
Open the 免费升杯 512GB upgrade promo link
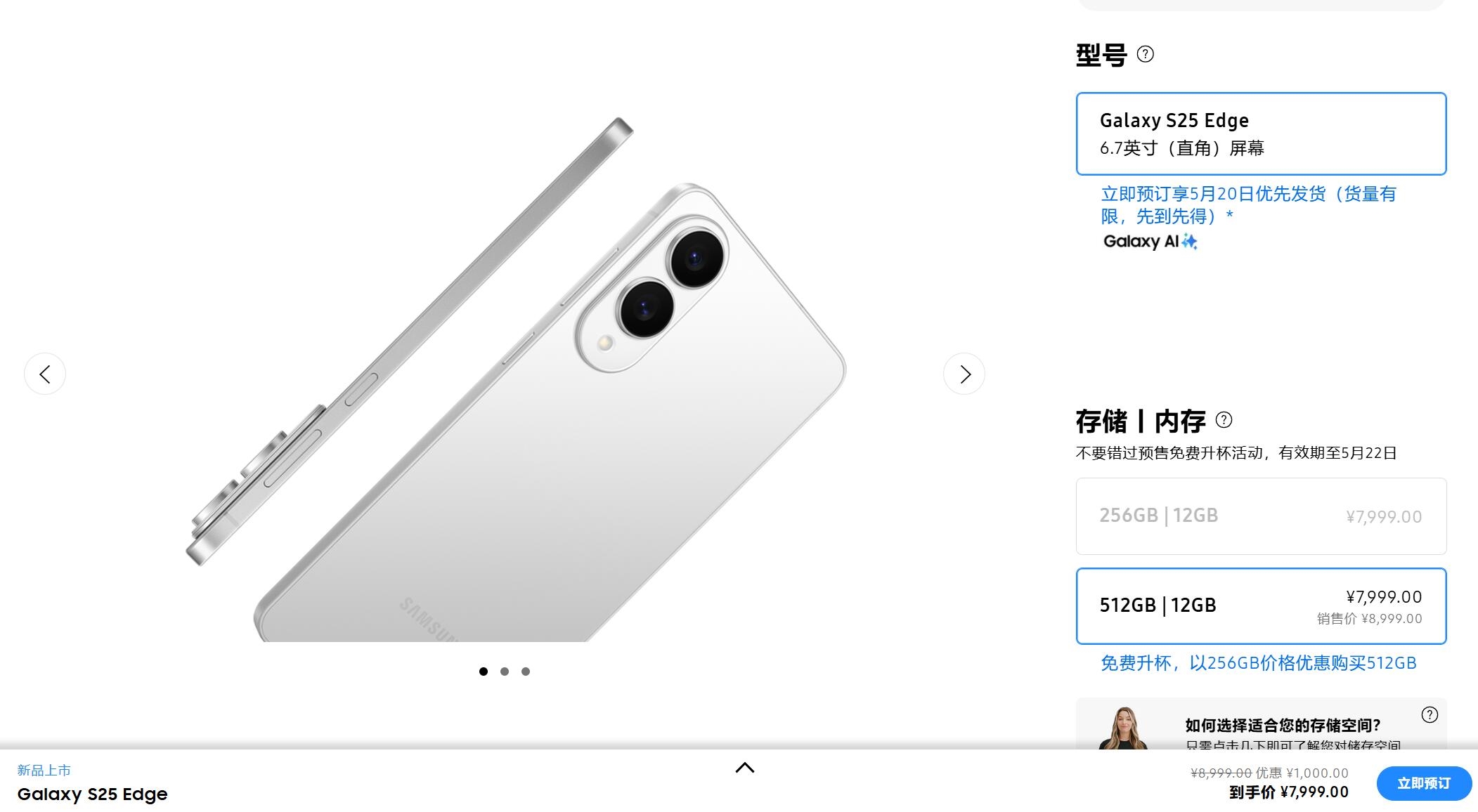[x=1258, y=663]
